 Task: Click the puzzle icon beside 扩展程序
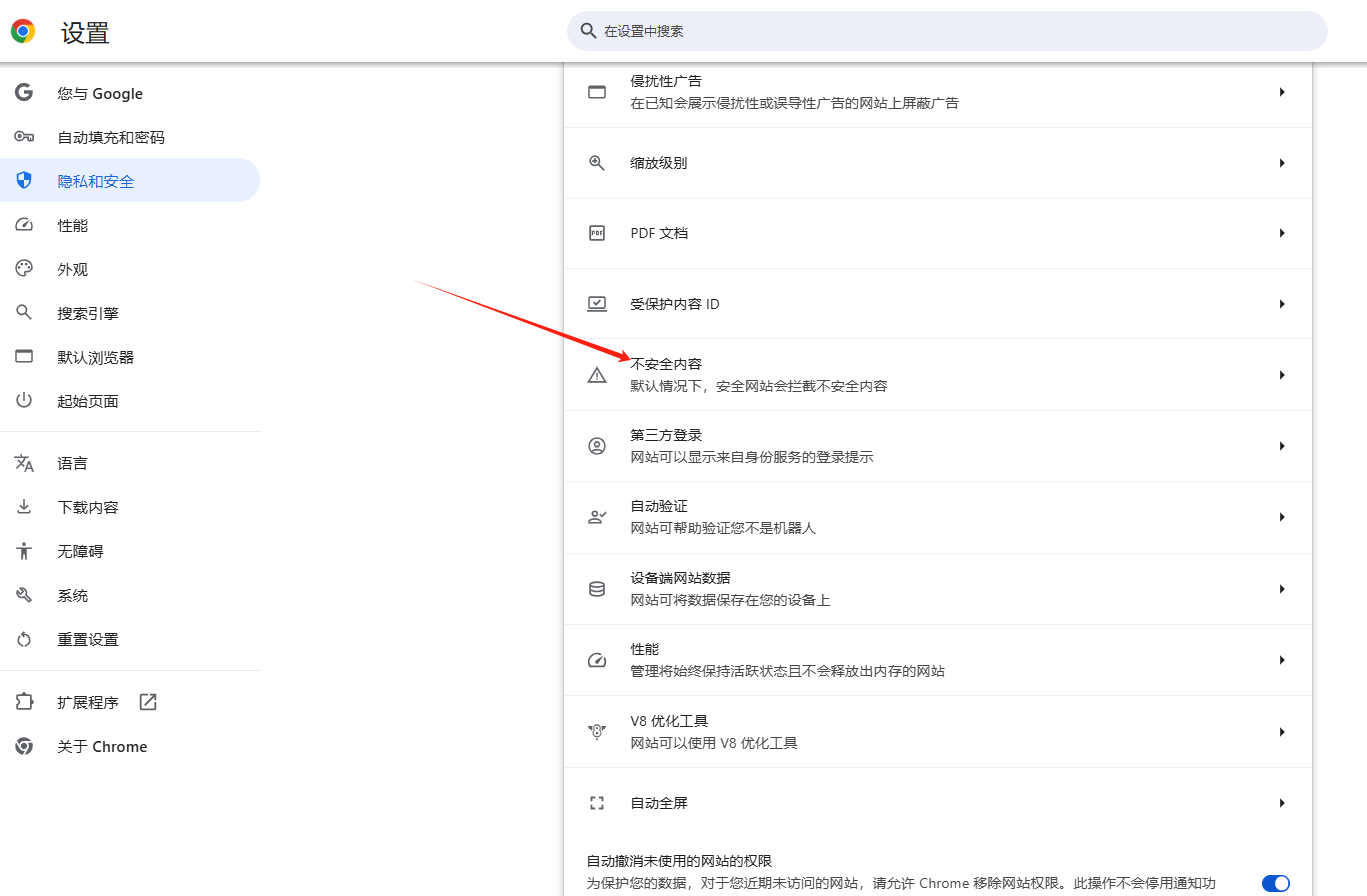[x=24, y=702]
